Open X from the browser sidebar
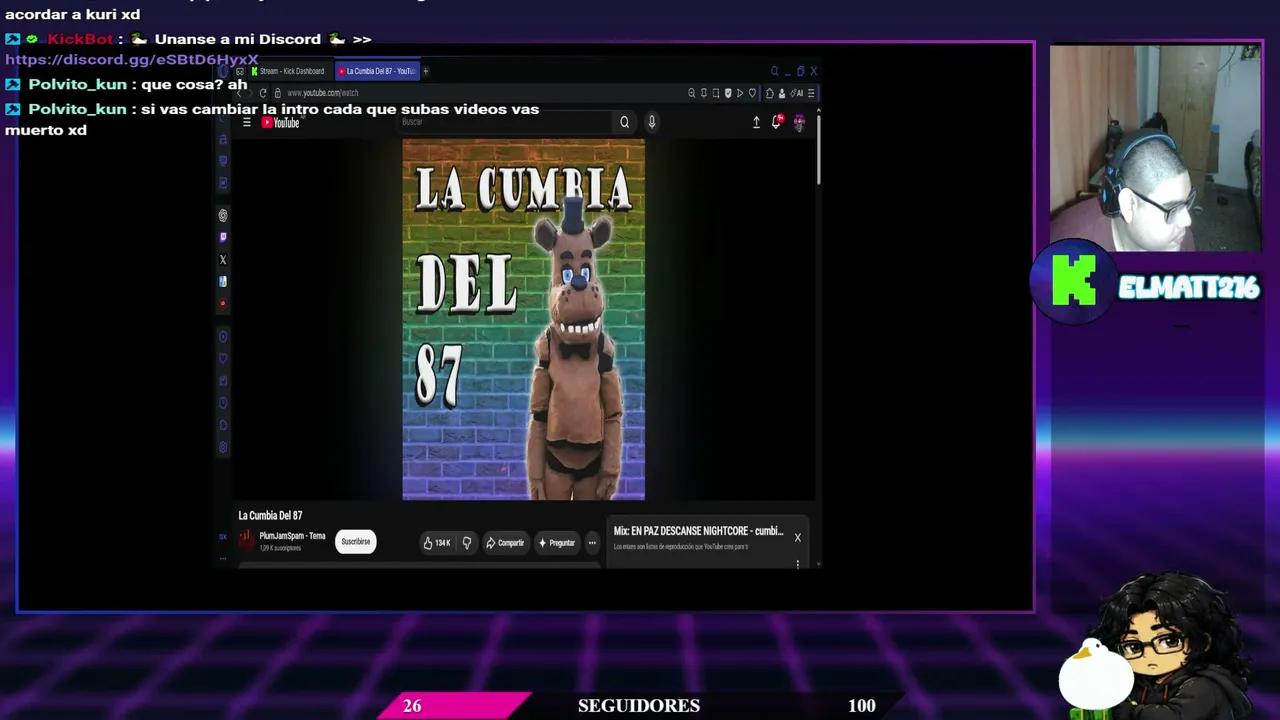1280x720 pixels. 223,259
